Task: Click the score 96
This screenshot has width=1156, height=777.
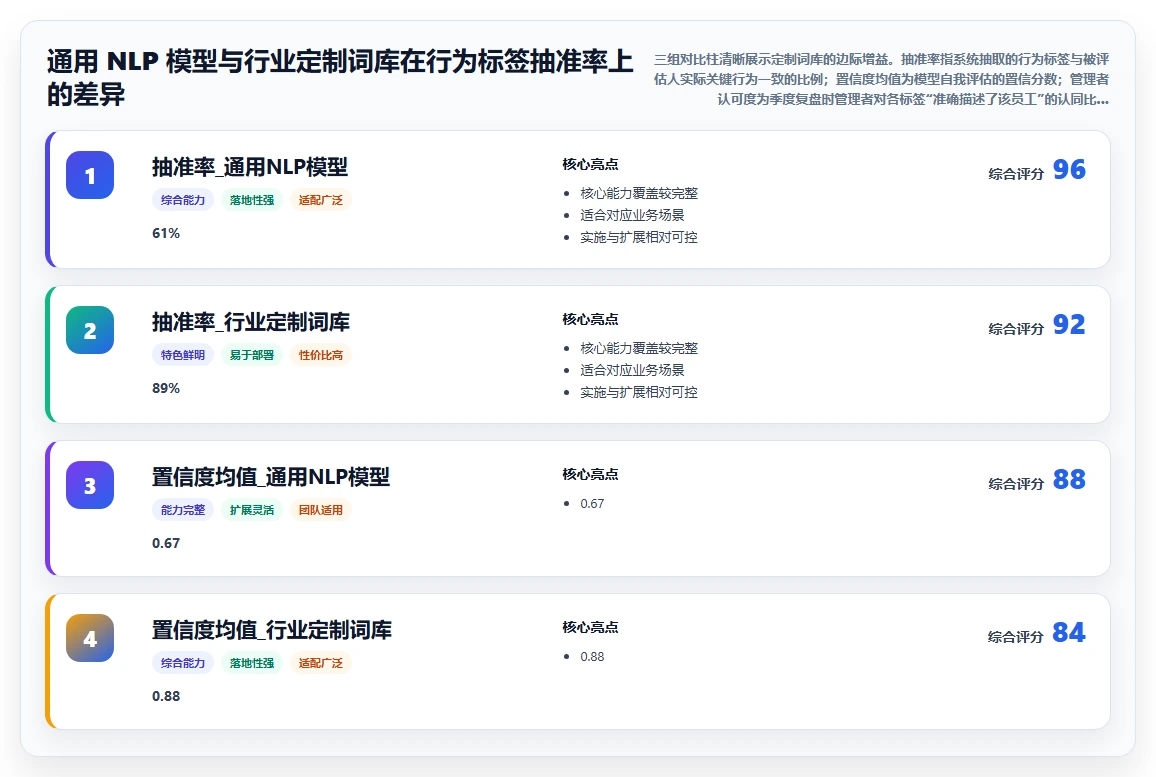Action: [1069, 170]
